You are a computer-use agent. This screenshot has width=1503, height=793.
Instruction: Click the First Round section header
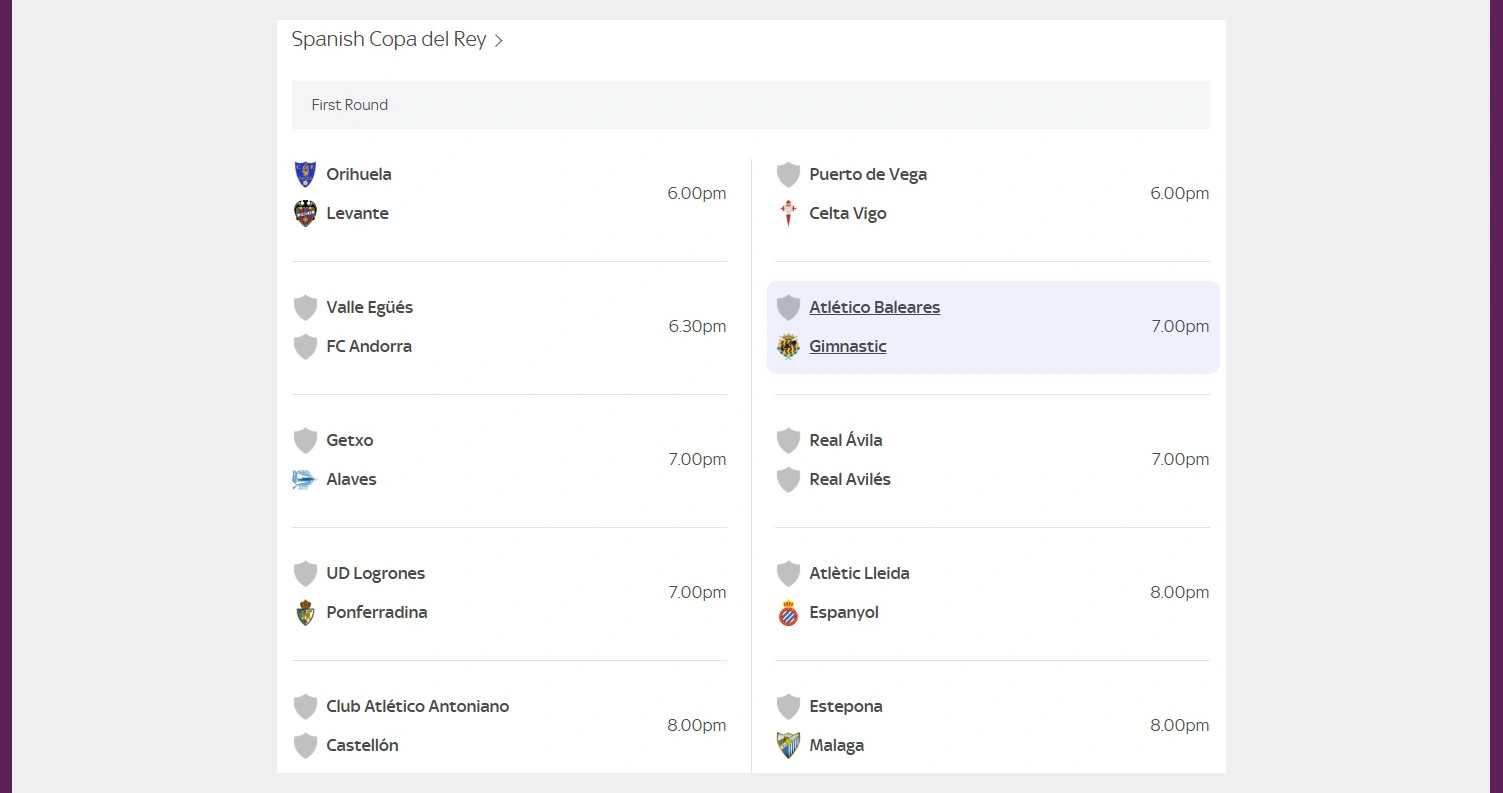349,104
